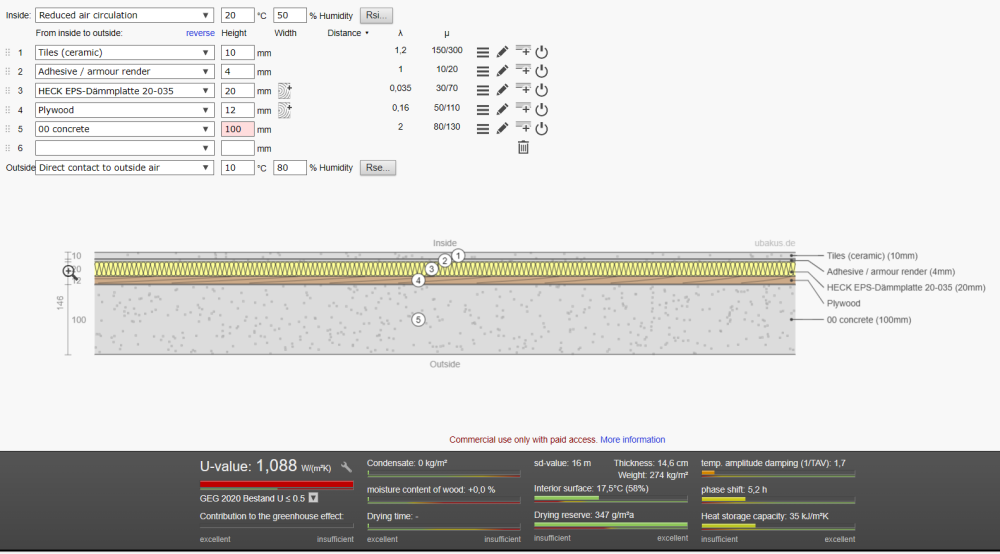The image size is (1000, 554).
Task: Click circle marker 5 in concrete layer diagram
Action: click(418, 319)
